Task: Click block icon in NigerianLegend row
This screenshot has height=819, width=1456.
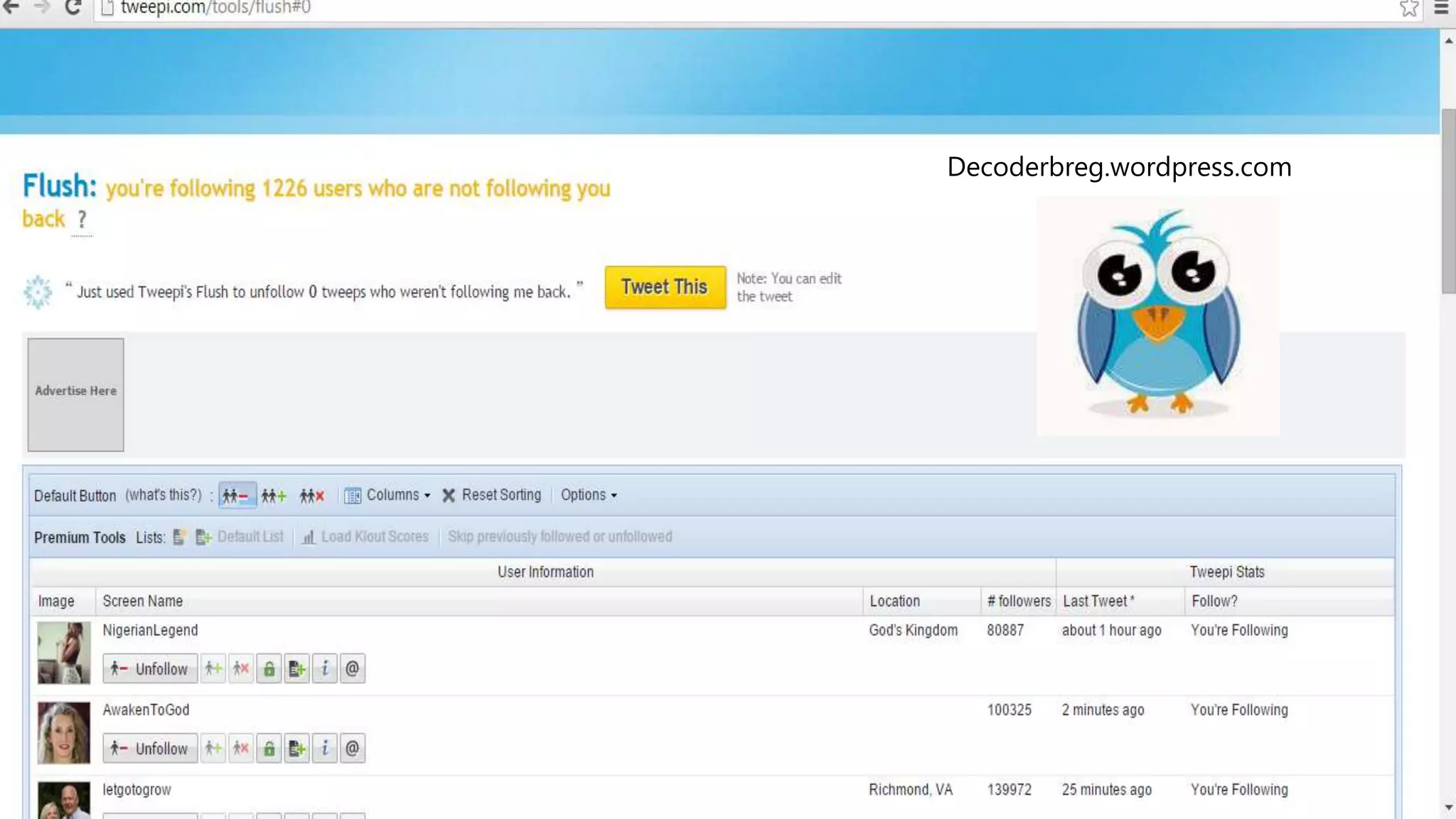Action: click(x=241, y=669)
